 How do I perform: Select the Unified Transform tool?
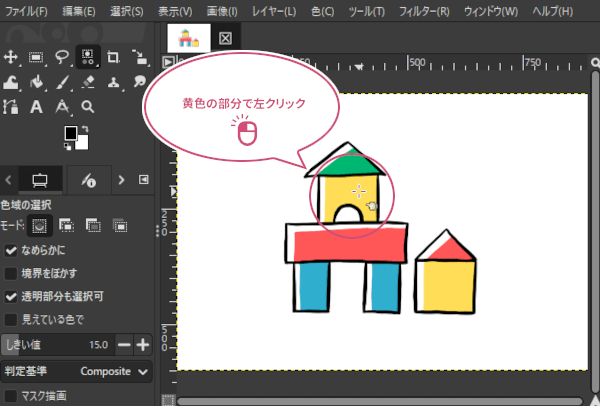coord(140,57)
